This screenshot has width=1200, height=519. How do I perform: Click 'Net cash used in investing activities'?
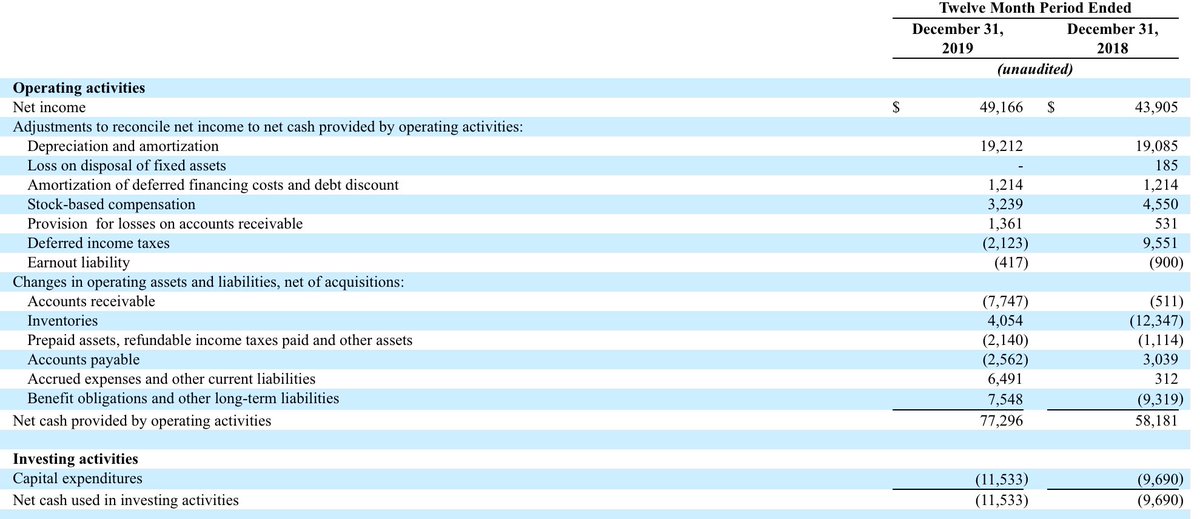pos(125,499)
